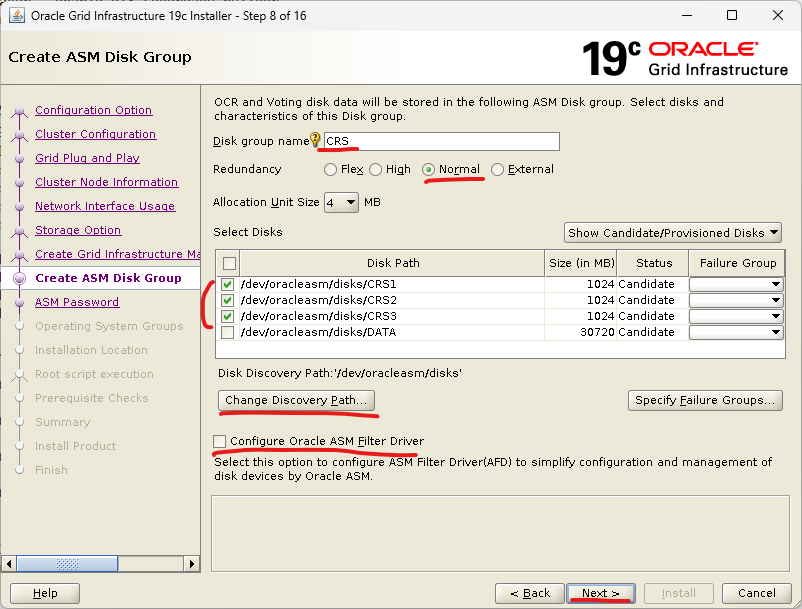Open Failure Group dropdown for DATA disk
Image resolution: width=802 pixels, height=609 pixels.
736,332
